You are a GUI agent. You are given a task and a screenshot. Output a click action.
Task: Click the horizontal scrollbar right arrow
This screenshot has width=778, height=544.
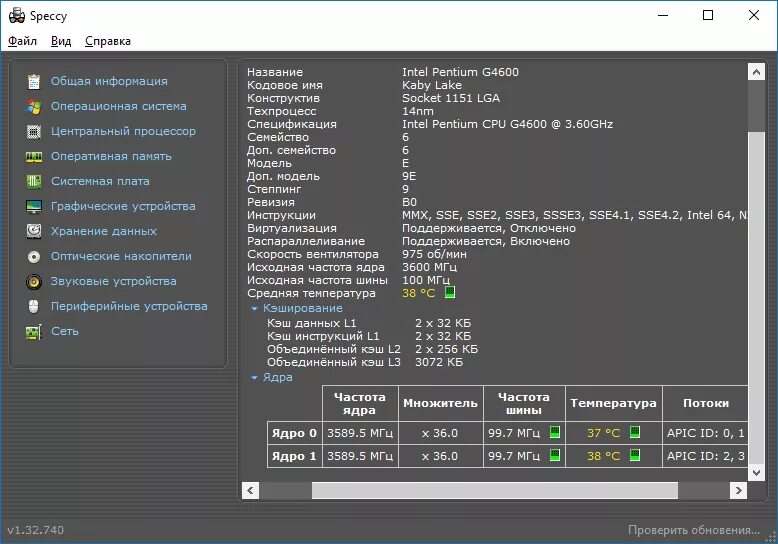[738, 490]
